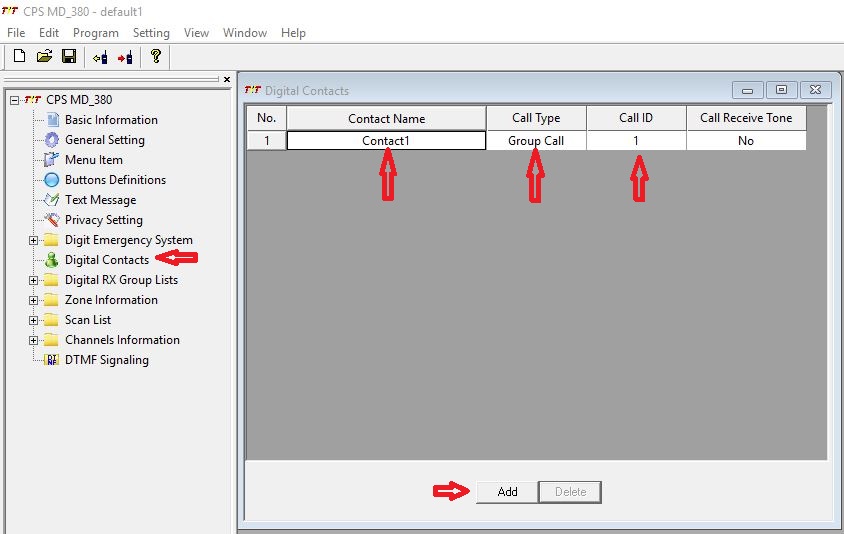
Task: Click the Add contact button
Action: click(x=507, y=492)
